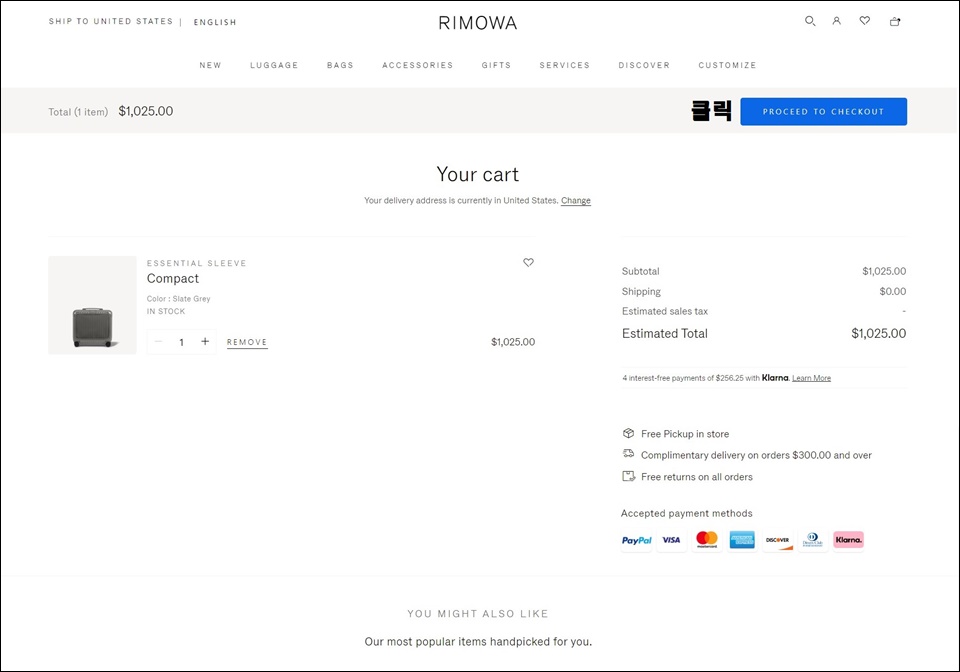The height and width of the screenshot is (672, 960).
Task: Open the SERVICES menu
Action: 564,65
